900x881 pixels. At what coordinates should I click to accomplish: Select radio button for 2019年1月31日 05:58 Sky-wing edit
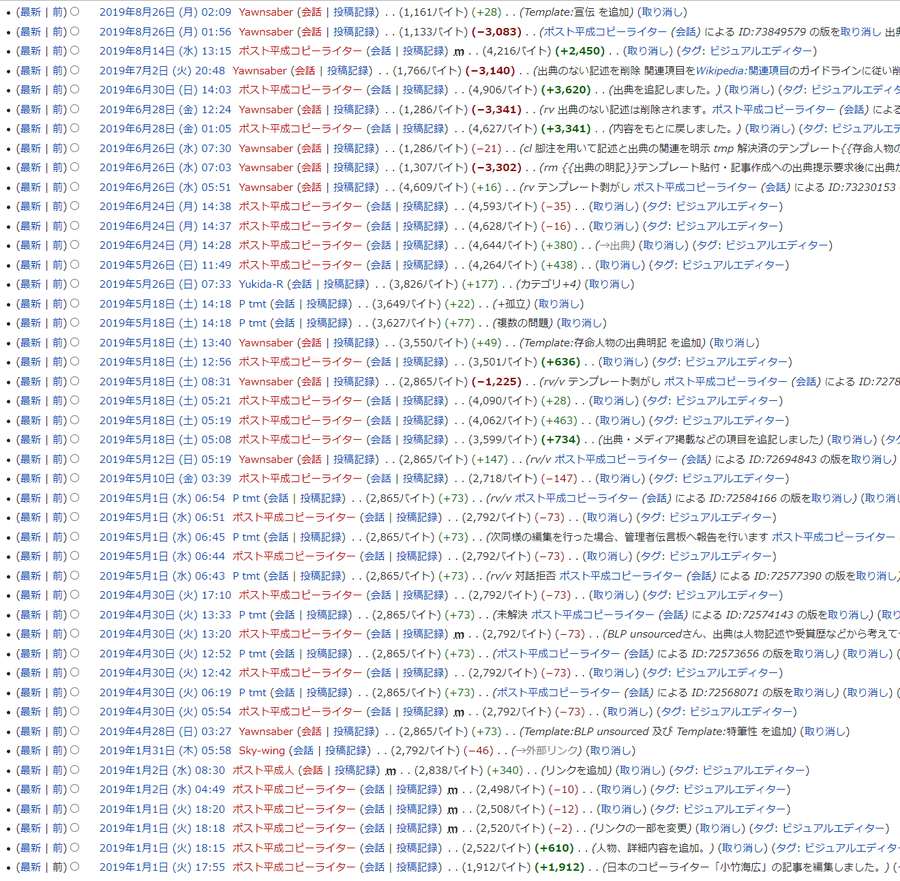[75, 750]
